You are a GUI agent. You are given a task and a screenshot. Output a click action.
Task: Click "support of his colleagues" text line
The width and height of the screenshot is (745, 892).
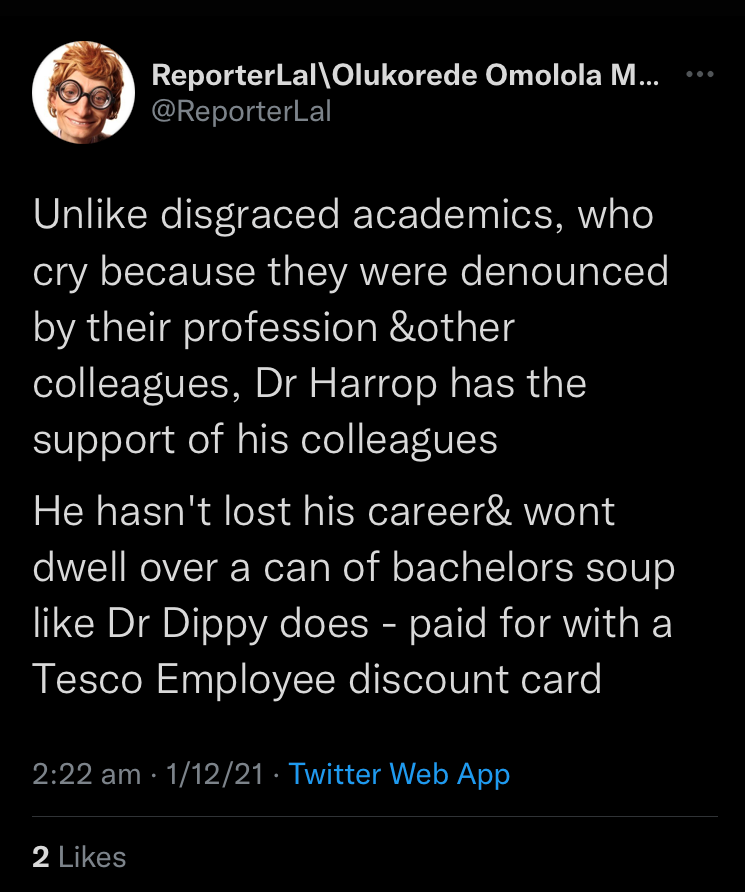265,440
